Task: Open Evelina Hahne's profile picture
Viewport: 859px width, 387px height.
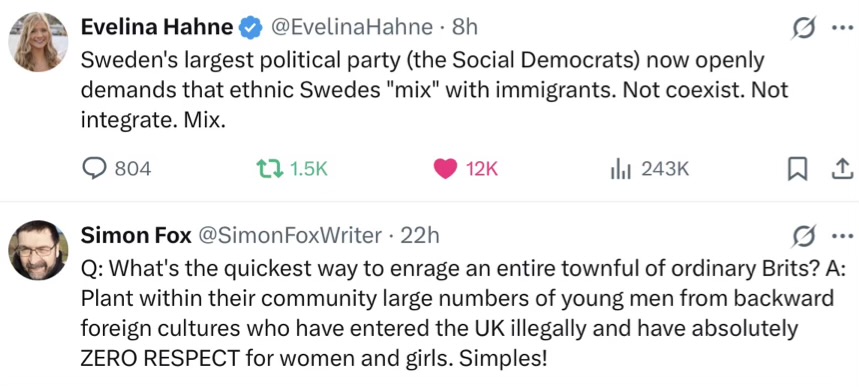Action: click(38, 42)
